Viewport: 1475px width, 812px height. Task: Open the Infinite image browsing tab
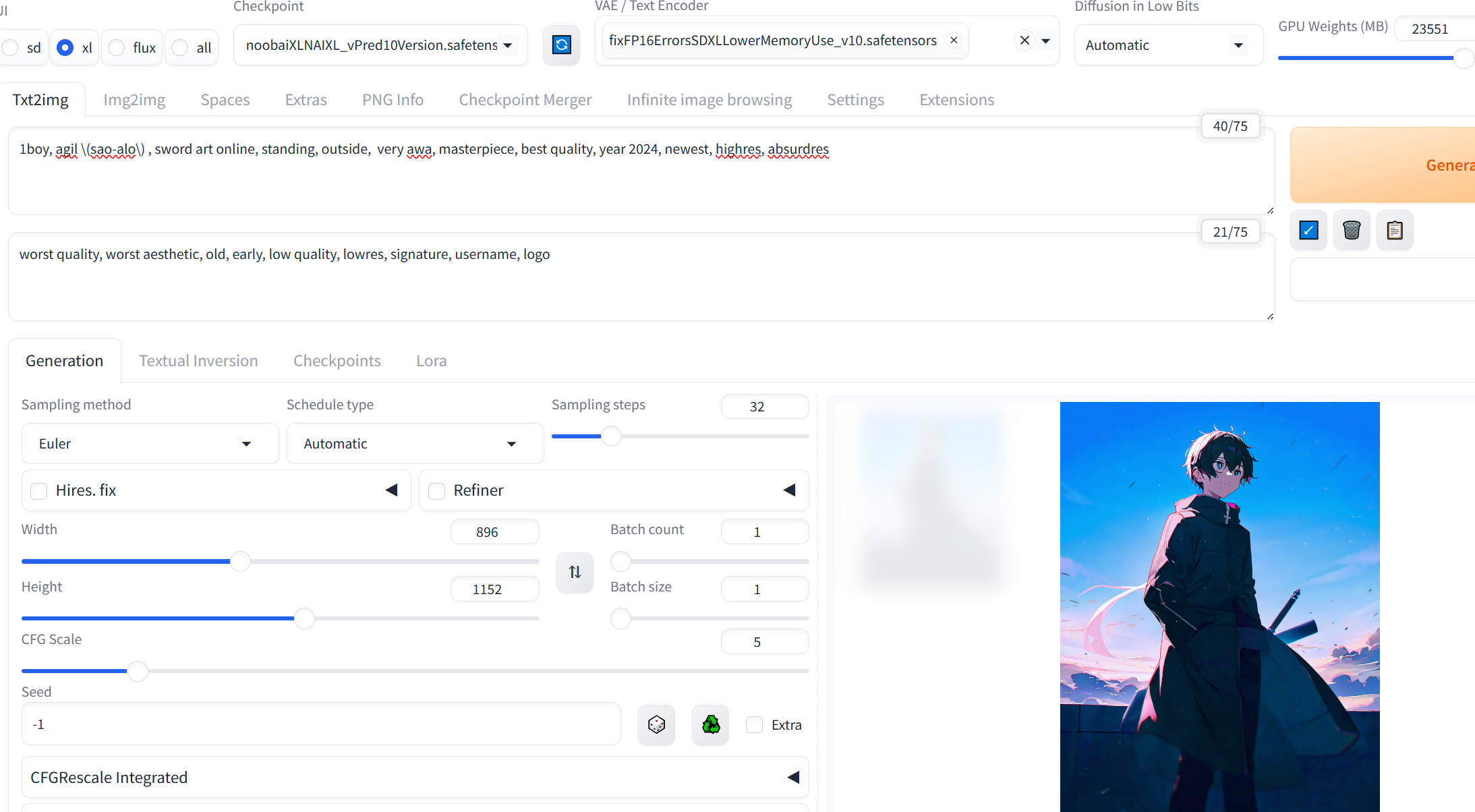(710, 100)
